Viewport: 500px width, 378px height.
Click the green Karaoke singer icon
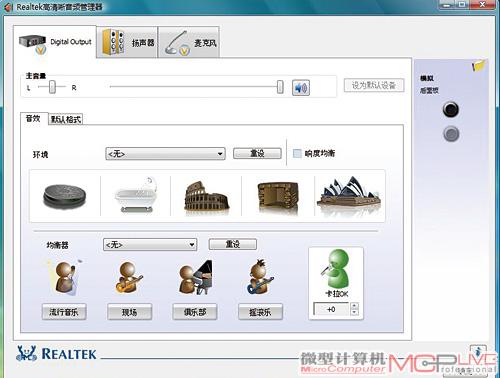click(x=336, y=270)
